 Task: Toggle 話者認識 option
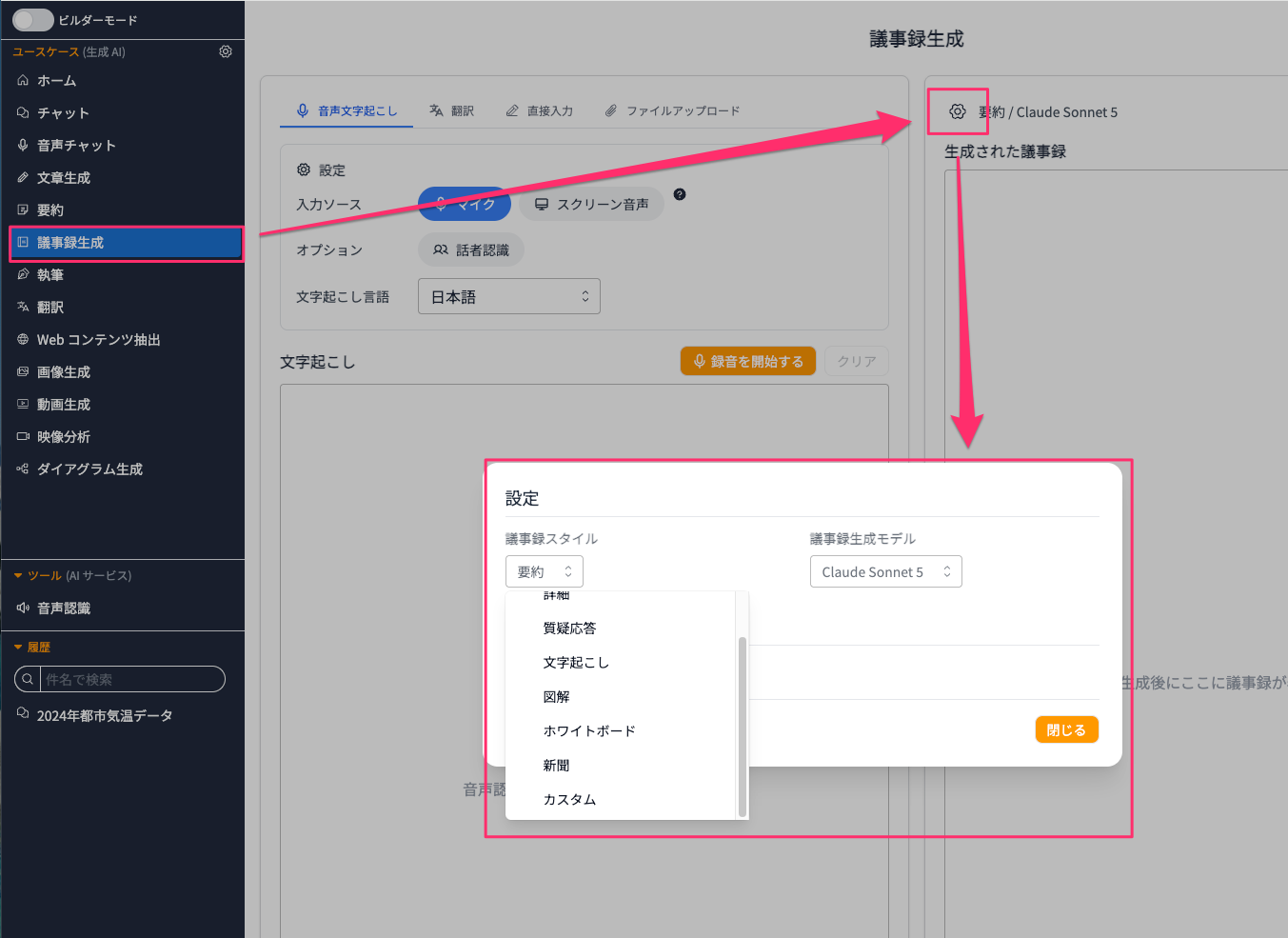(471, 249)
